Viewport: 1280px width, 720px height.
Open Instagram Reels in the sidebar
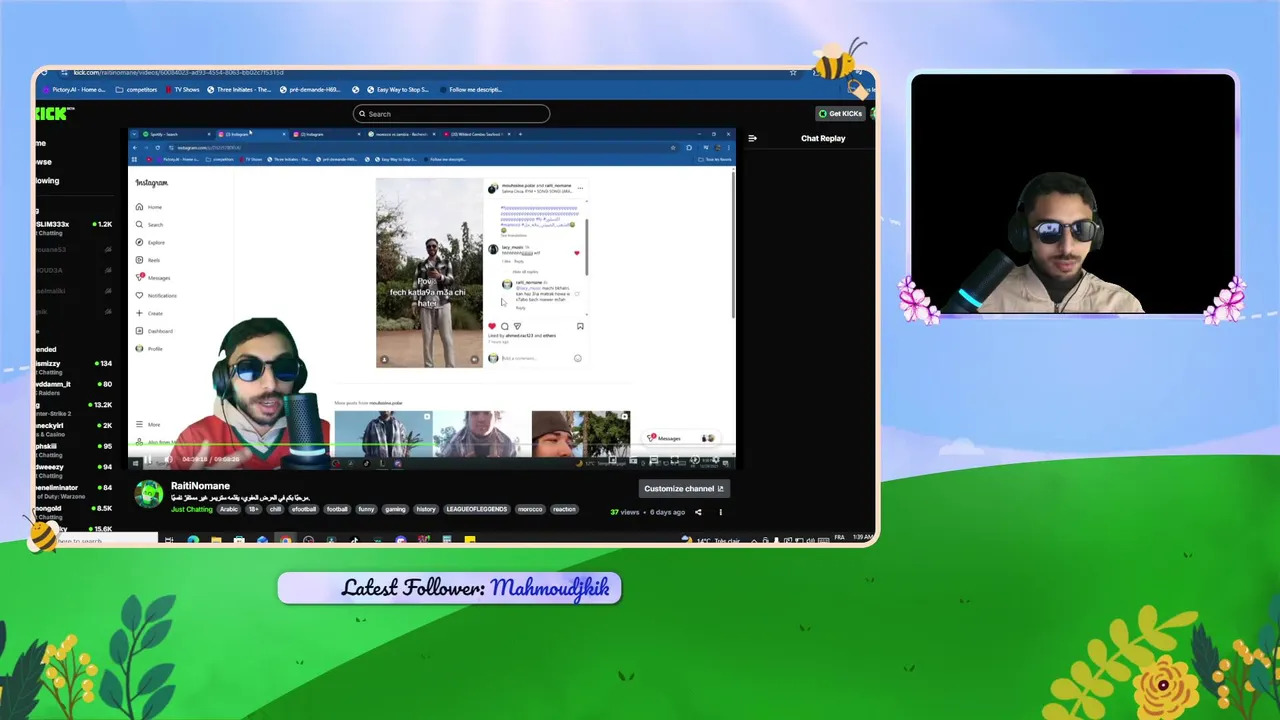point(149,260)
